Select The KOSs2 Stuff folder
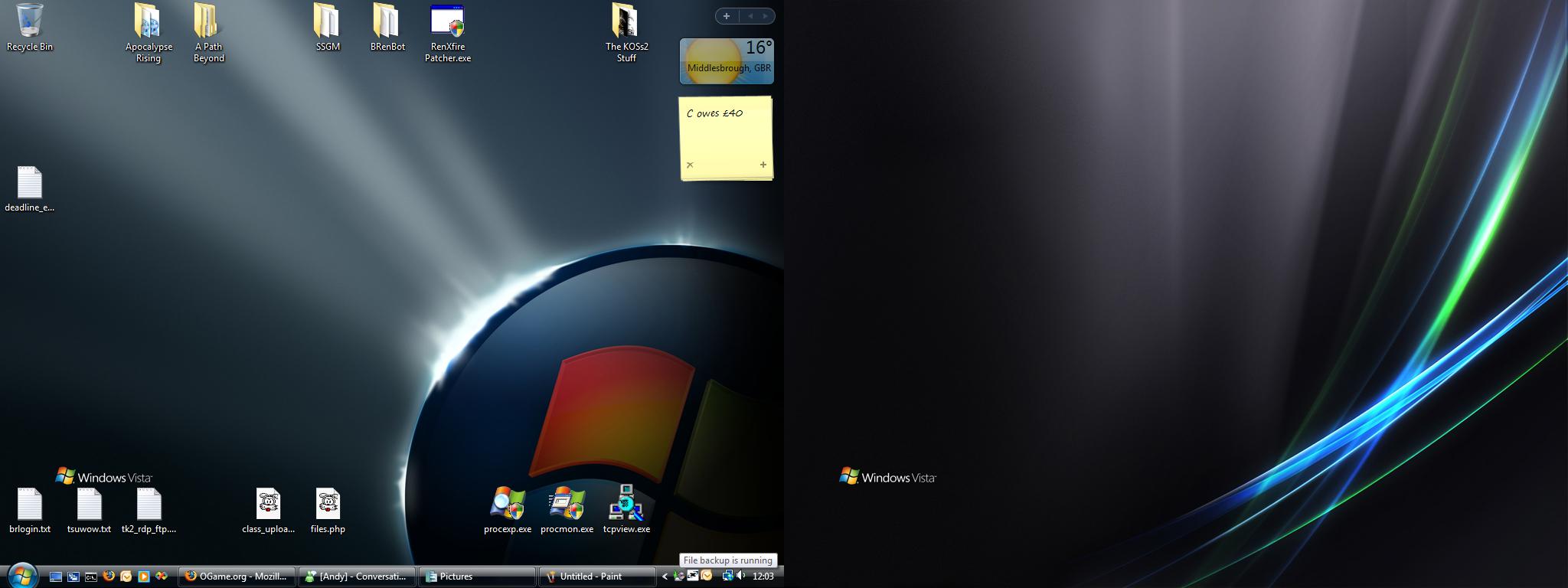 click(626, 21)
